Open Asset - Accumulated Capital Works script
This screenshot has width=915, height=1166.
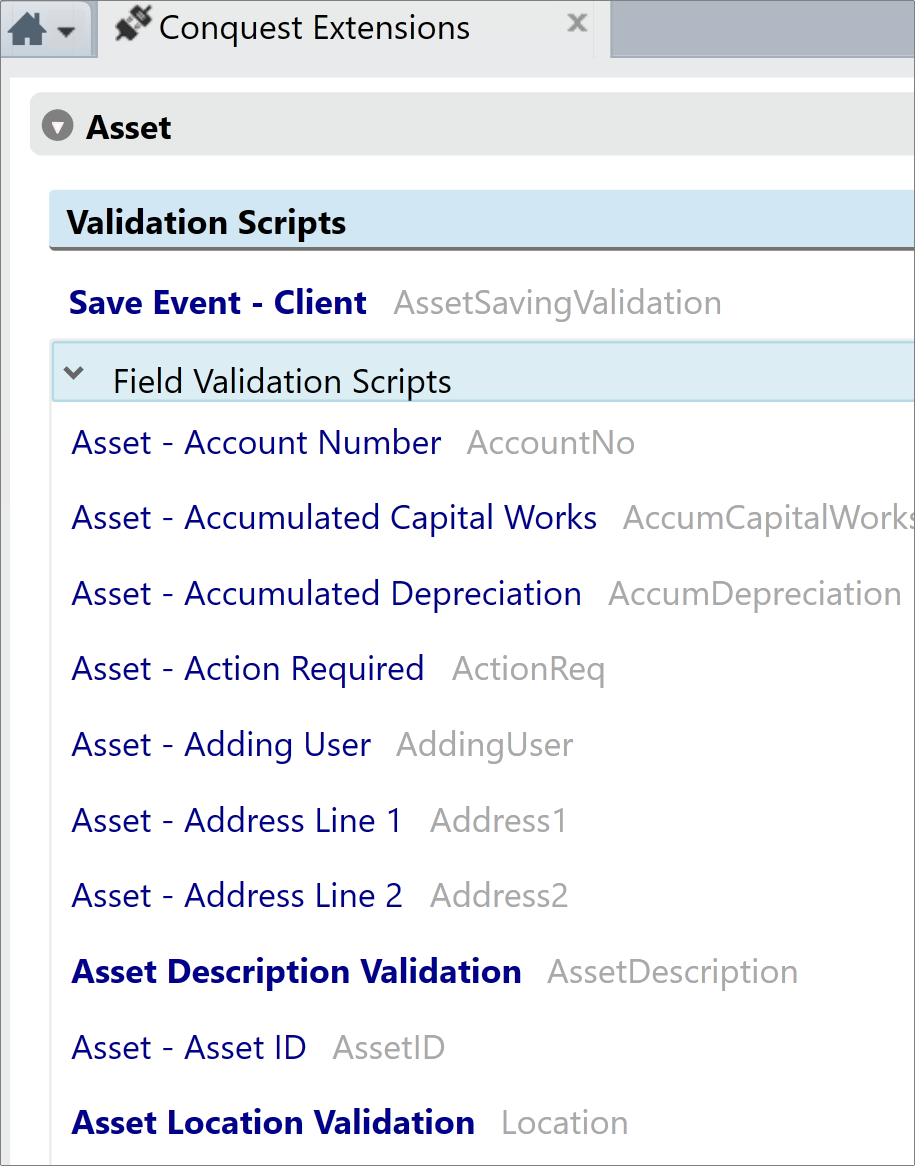coord(334,518)
